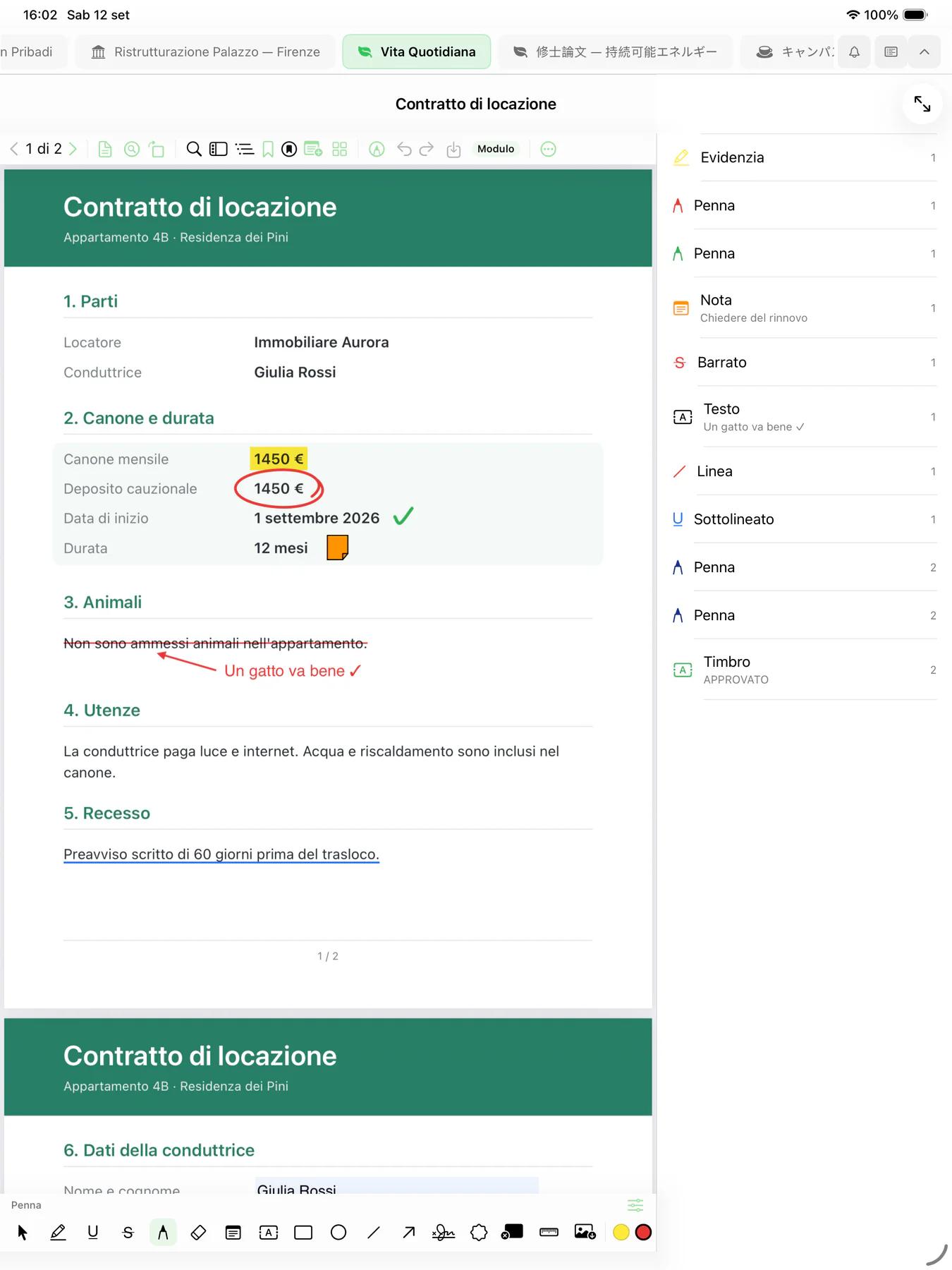This screenshot has height=1270, width=952.
Task: Undo the last action
Action: click(404, 149)
